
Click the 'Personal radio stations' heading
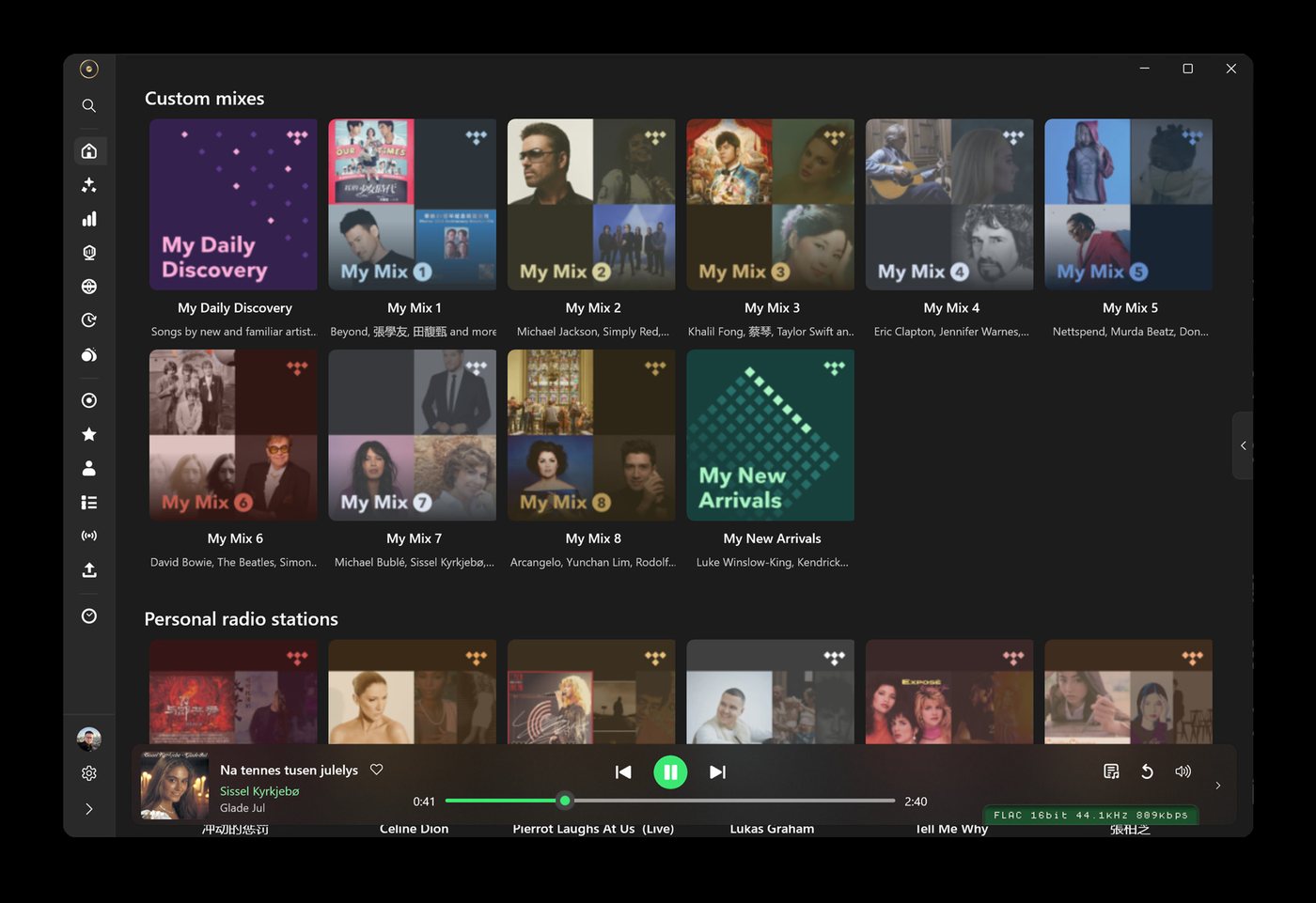pyautogui.click(x=241, y=619)
